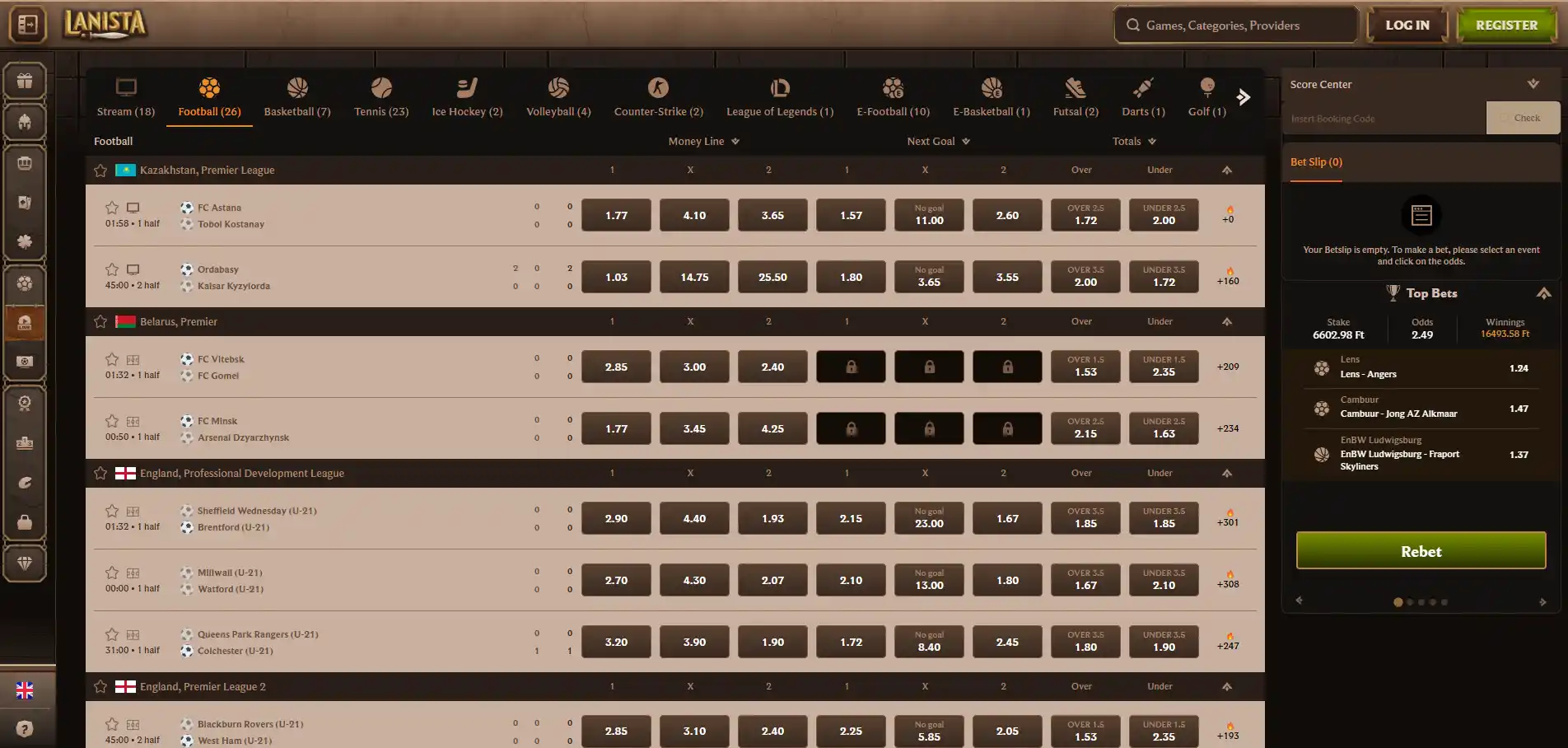Open the soccer ball sports icon in sidebar
Screen dimensions: 1568x748
click(25, 283)
